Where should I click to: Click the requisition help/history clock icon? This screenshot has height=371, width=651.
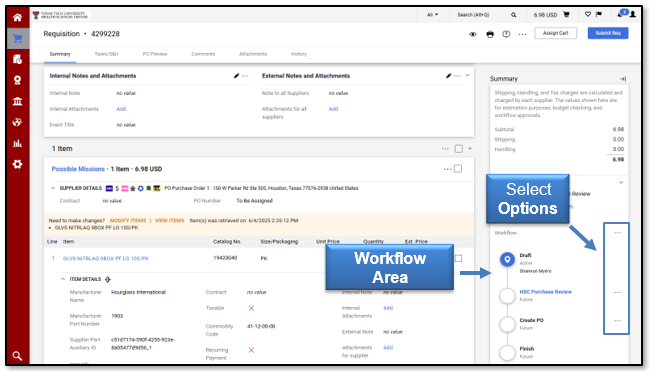[506, 34]
